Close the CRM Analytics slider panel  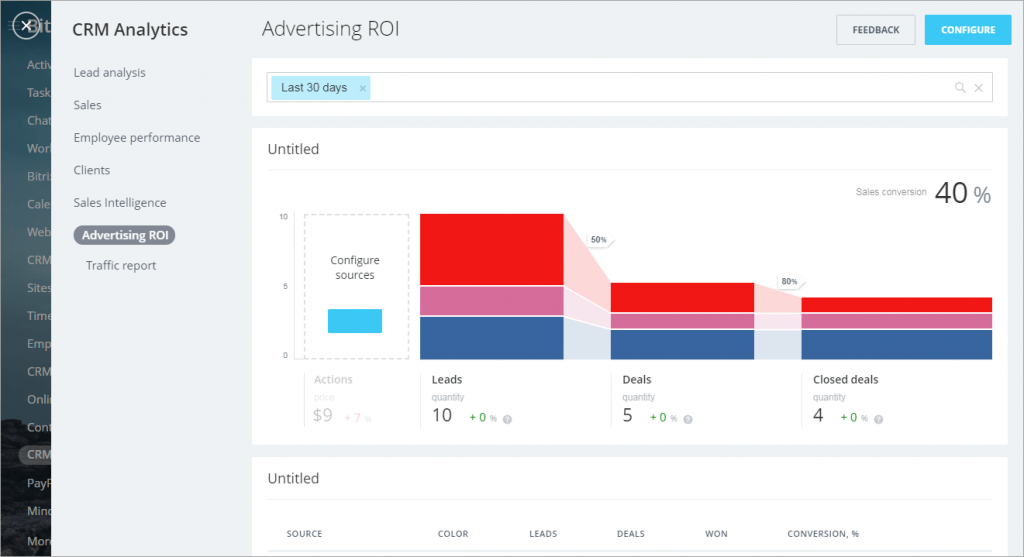(x=27, y=26)
